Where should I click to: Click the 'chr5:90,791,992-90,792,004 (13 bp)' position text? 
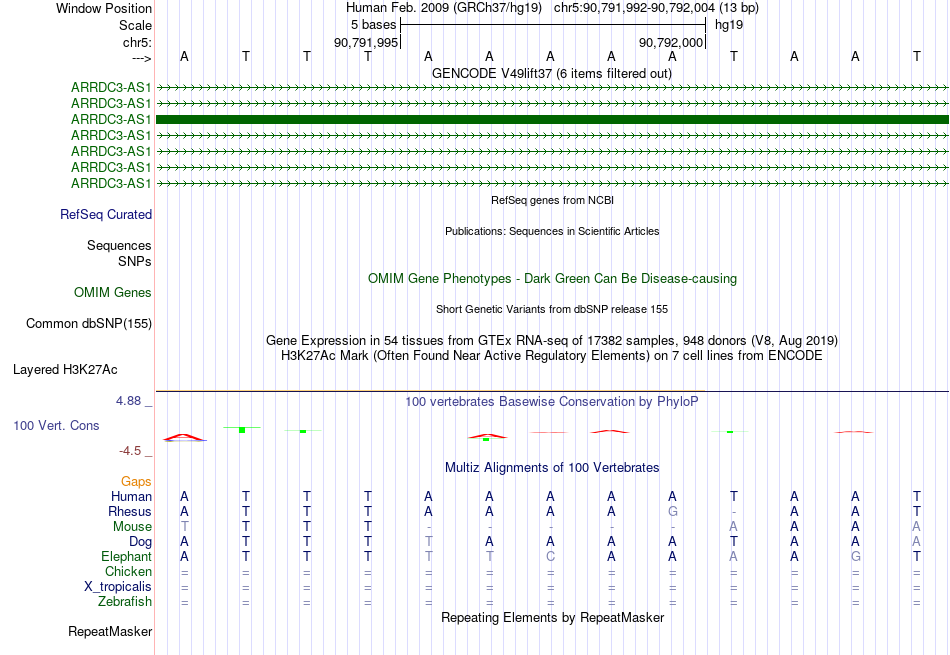pyautogui.click(x=656, y=8)
